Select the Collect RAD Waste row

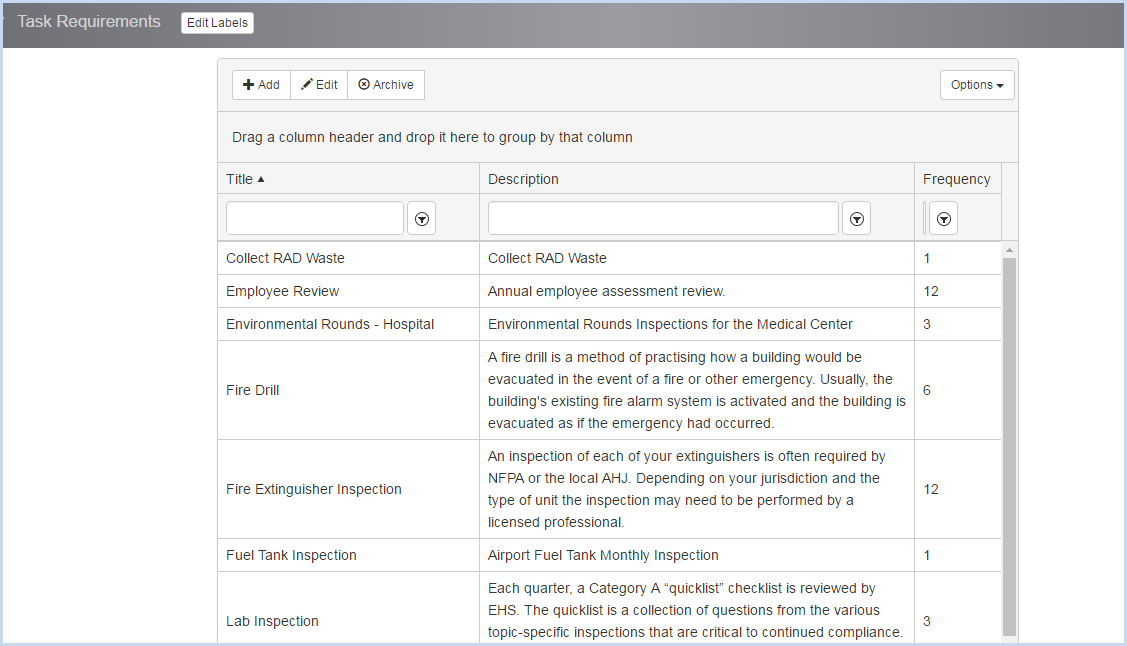pos(285,258)
